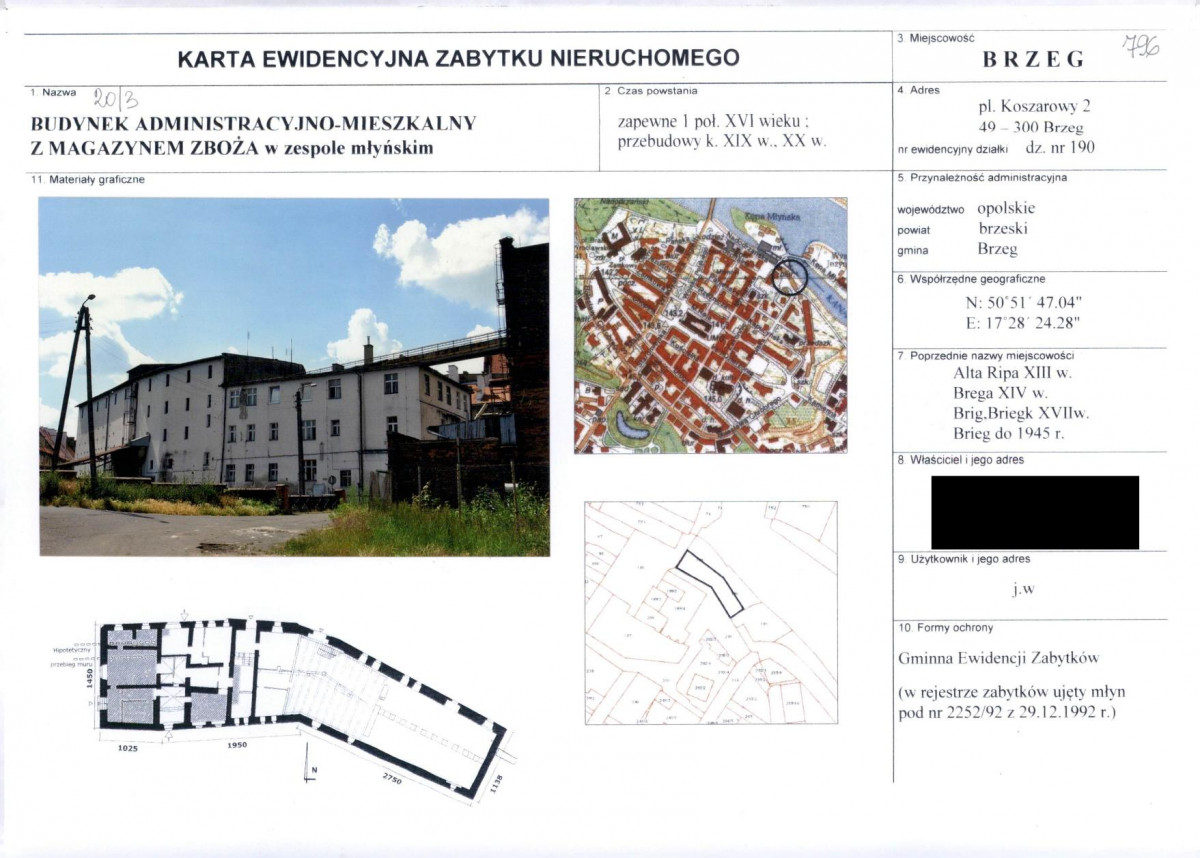Click the handwritten note '20/3'
The width and height of the screenshot is (1200, 858).
tap(115, 97)
